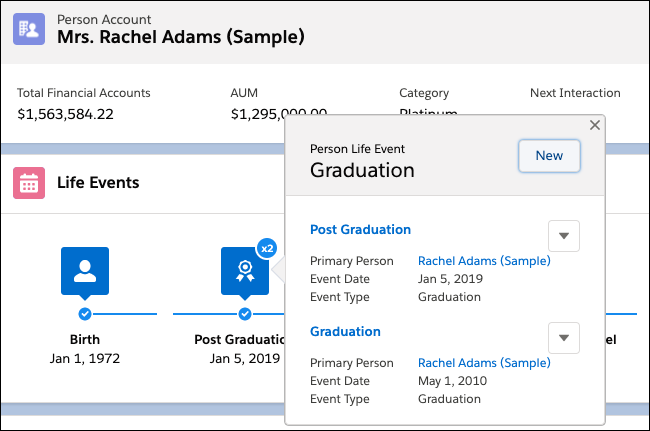650x431 pixels.
Task: Click the Life Events calendar icon
Action: point(29,183)
